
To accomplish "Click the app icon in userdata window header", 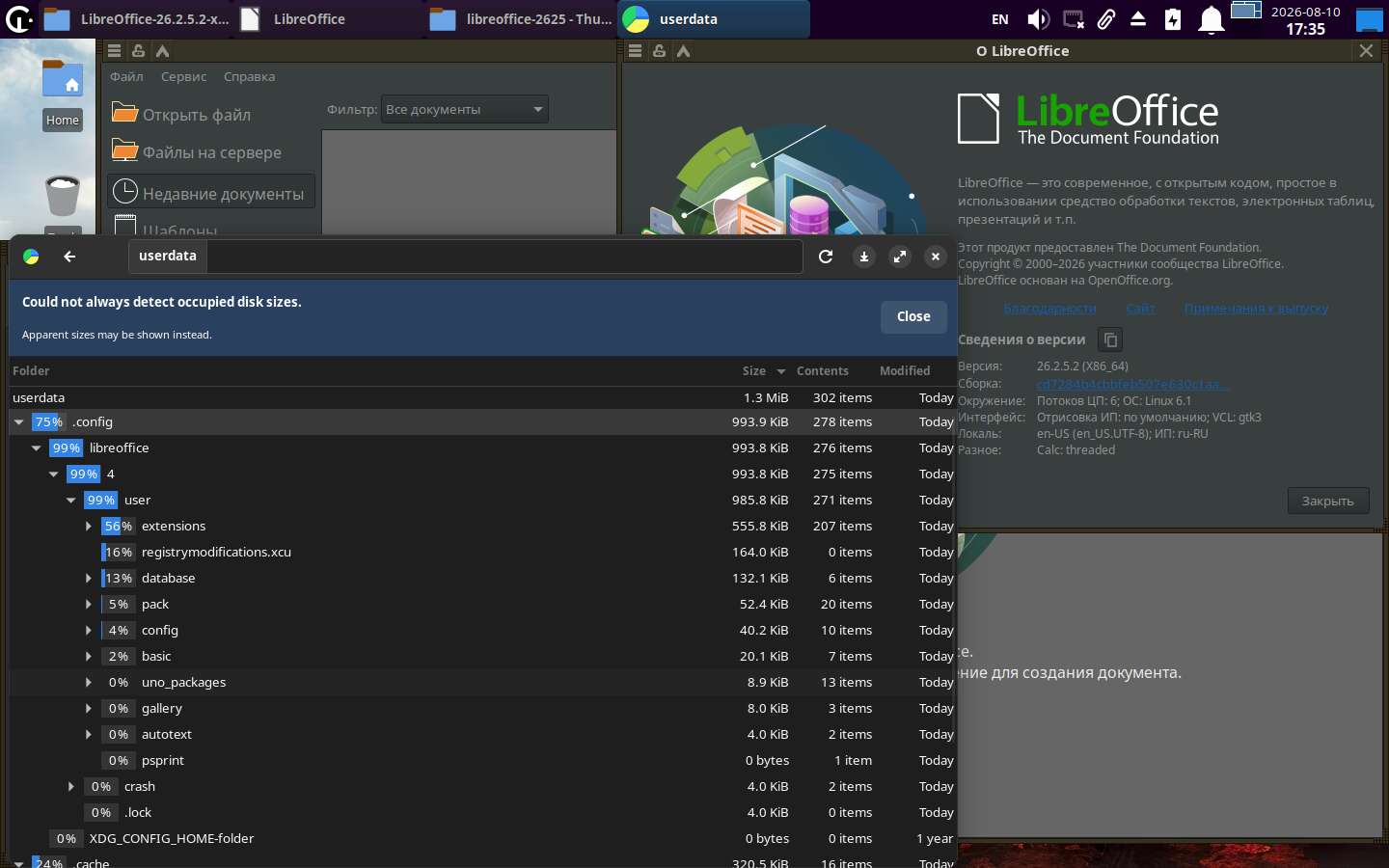I will [31, 257].
